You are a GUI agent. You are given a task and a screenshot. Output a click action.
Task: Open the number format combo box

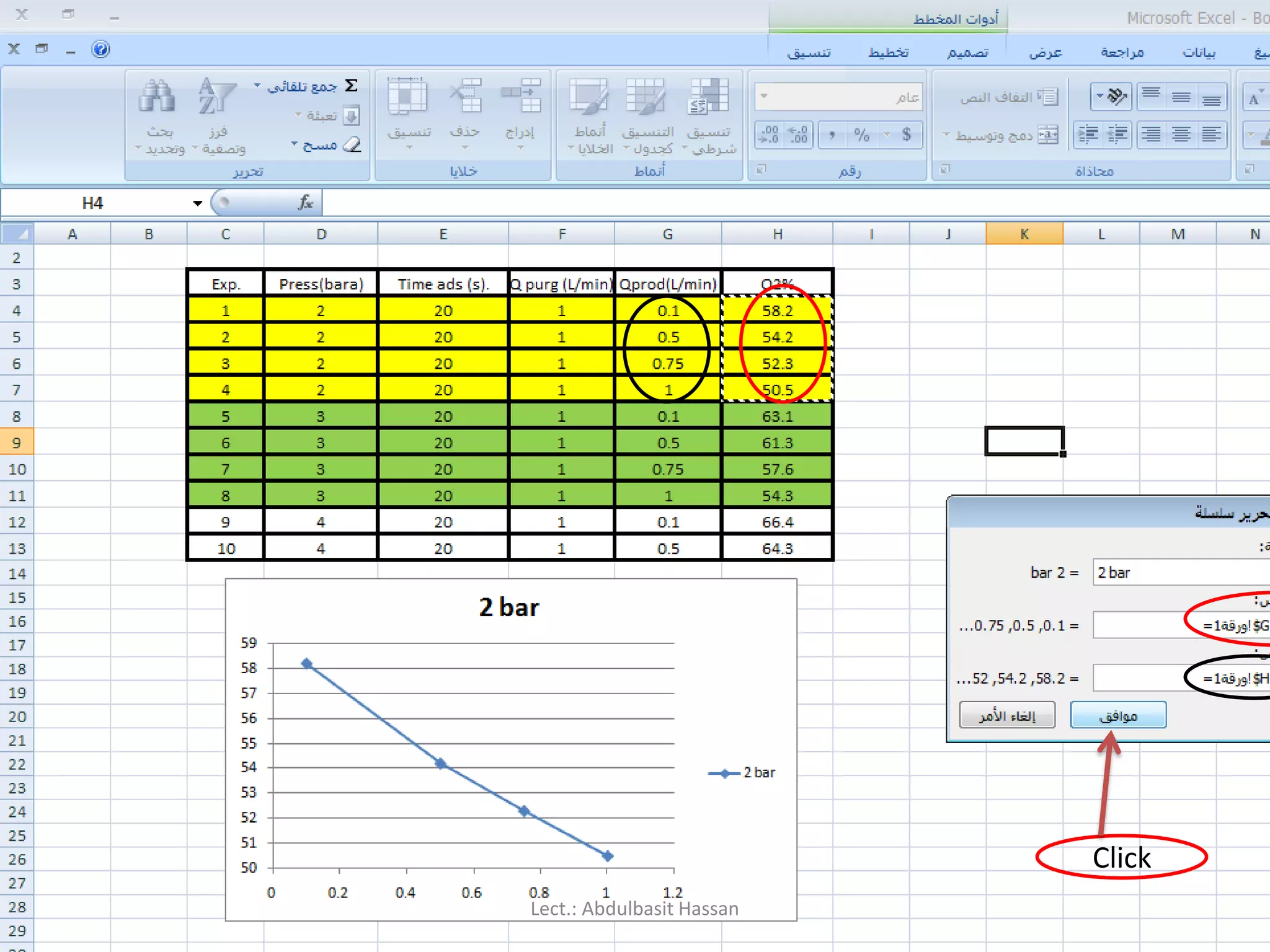coord(838,97)
